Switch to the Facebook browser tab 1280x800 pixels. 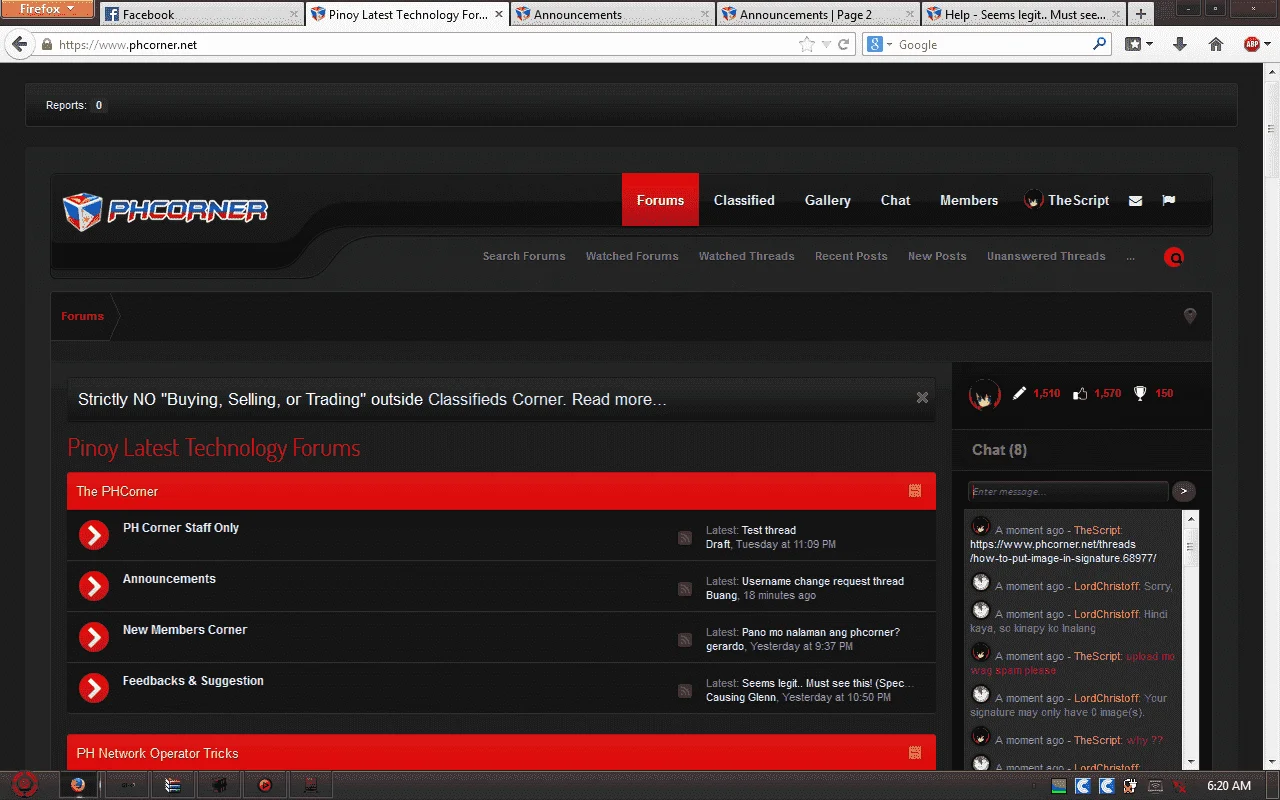pyautogui.click(x=200, y=15)
